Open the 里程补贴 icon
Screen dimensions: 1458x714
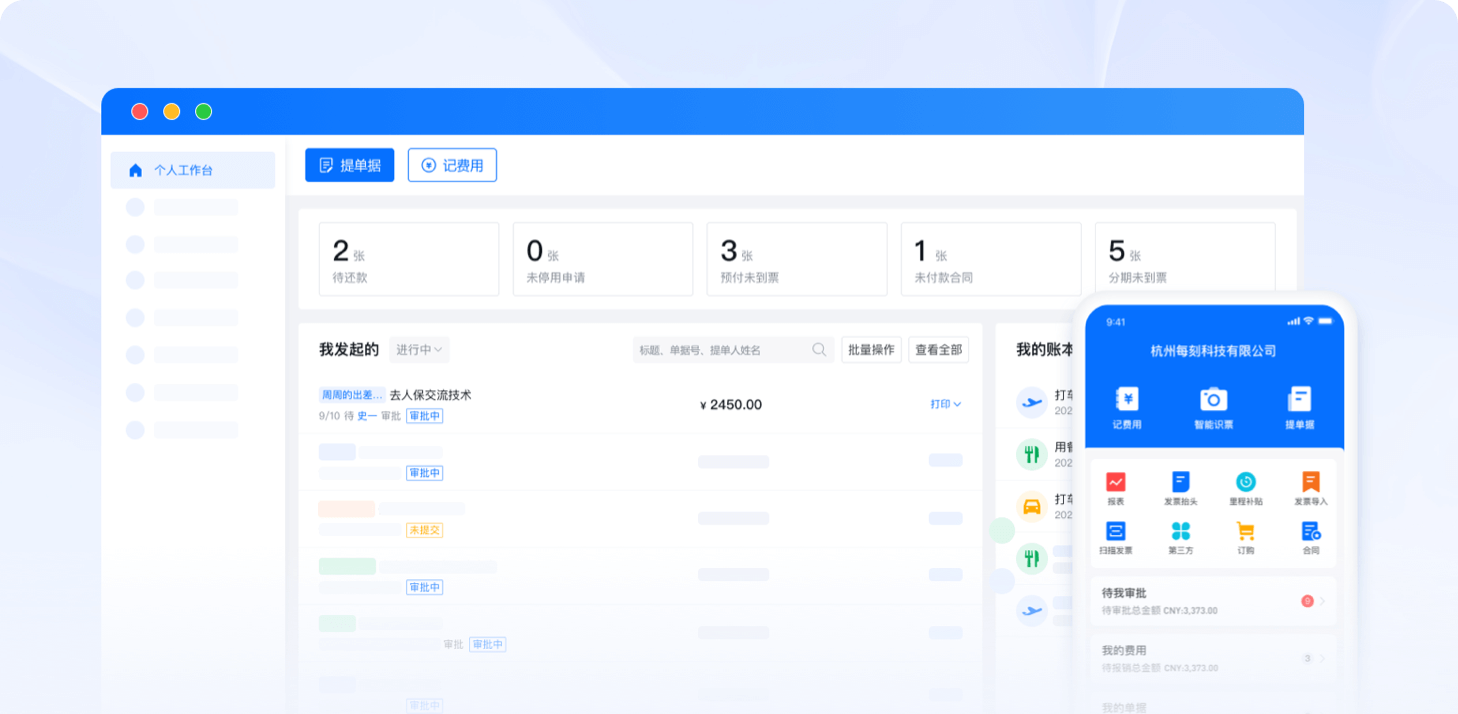(1245, 483)
